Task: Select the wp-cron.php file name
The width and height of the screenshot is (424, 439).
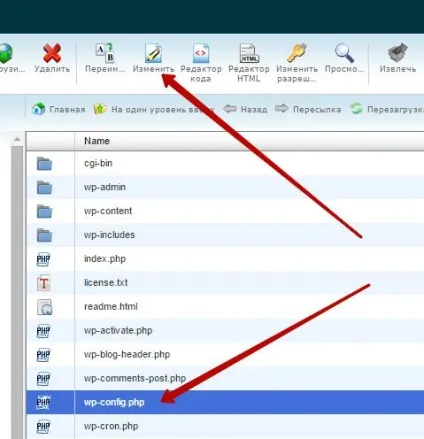Action: coord(111,426)
